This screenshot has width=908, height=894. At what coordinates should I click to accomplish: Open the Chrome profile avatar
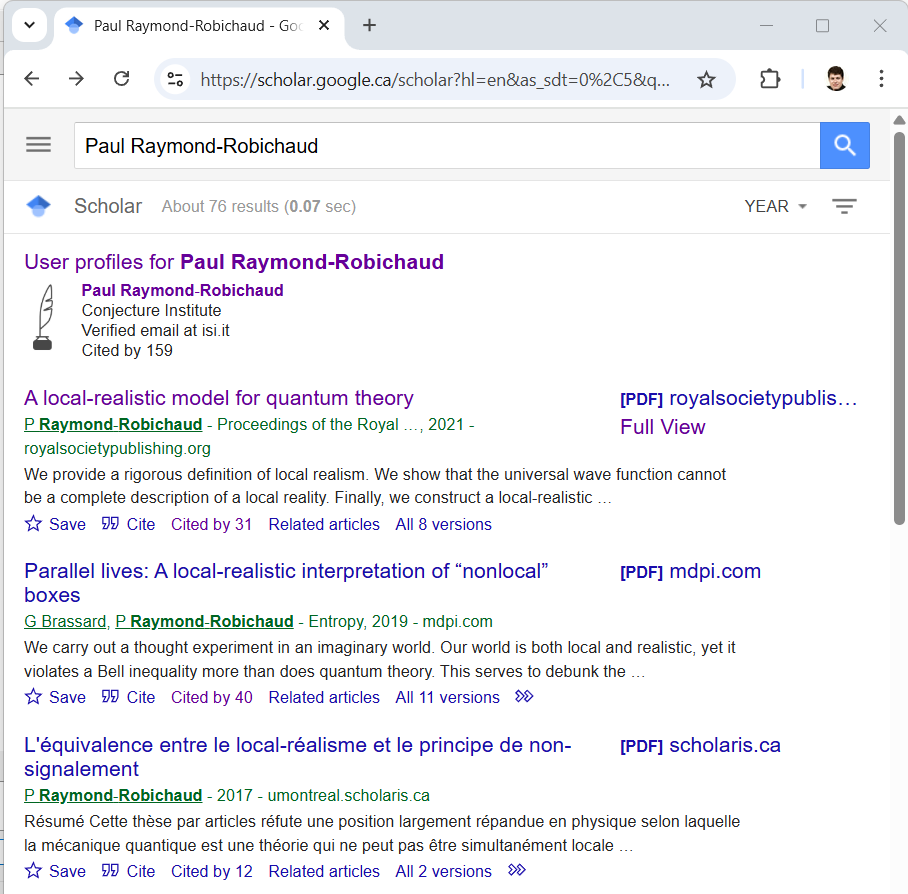coord(836,79)
